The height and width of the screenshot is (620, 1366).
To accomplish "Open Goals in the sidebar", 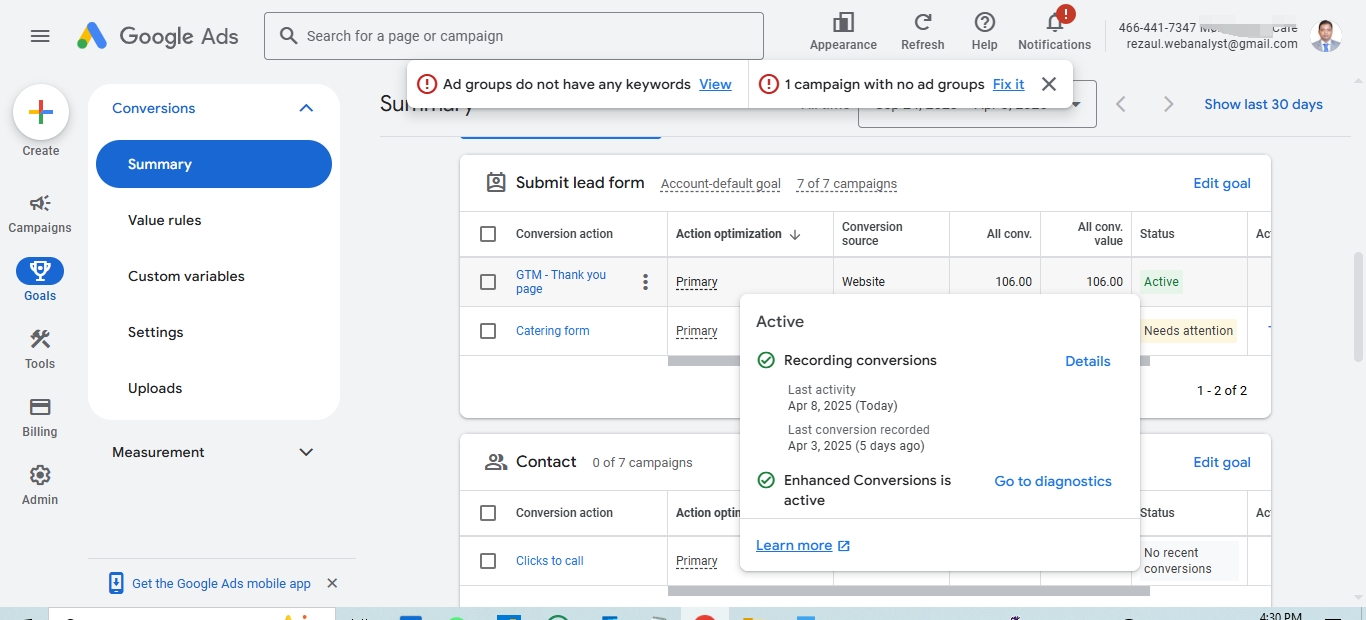I will pos(40,280).
